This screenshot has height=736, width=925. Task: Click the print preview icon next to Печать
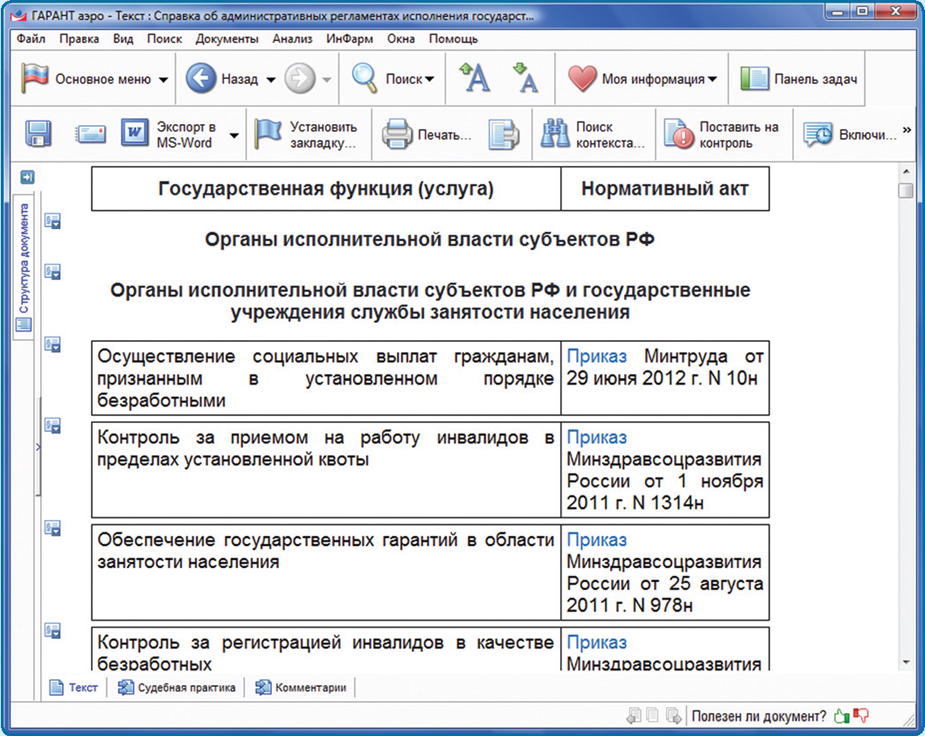point(507,134)
